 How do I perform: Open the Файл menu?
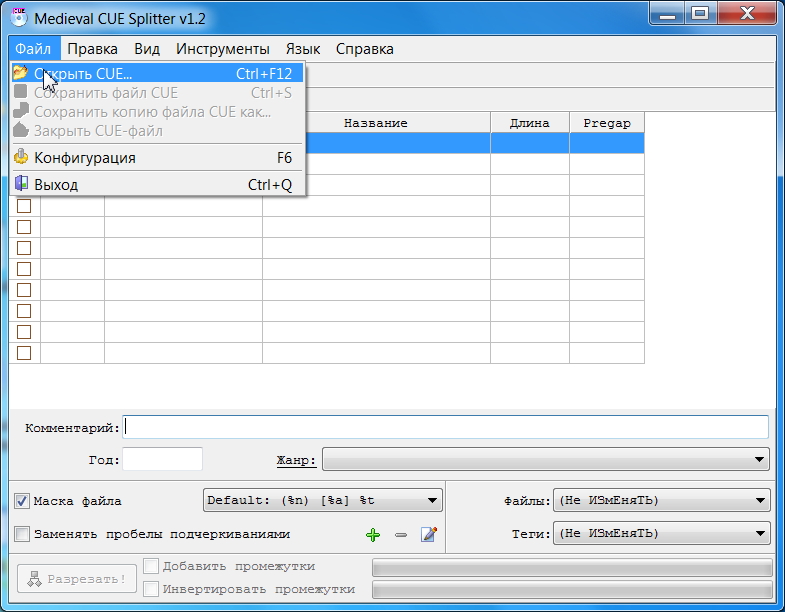[34, 49]
